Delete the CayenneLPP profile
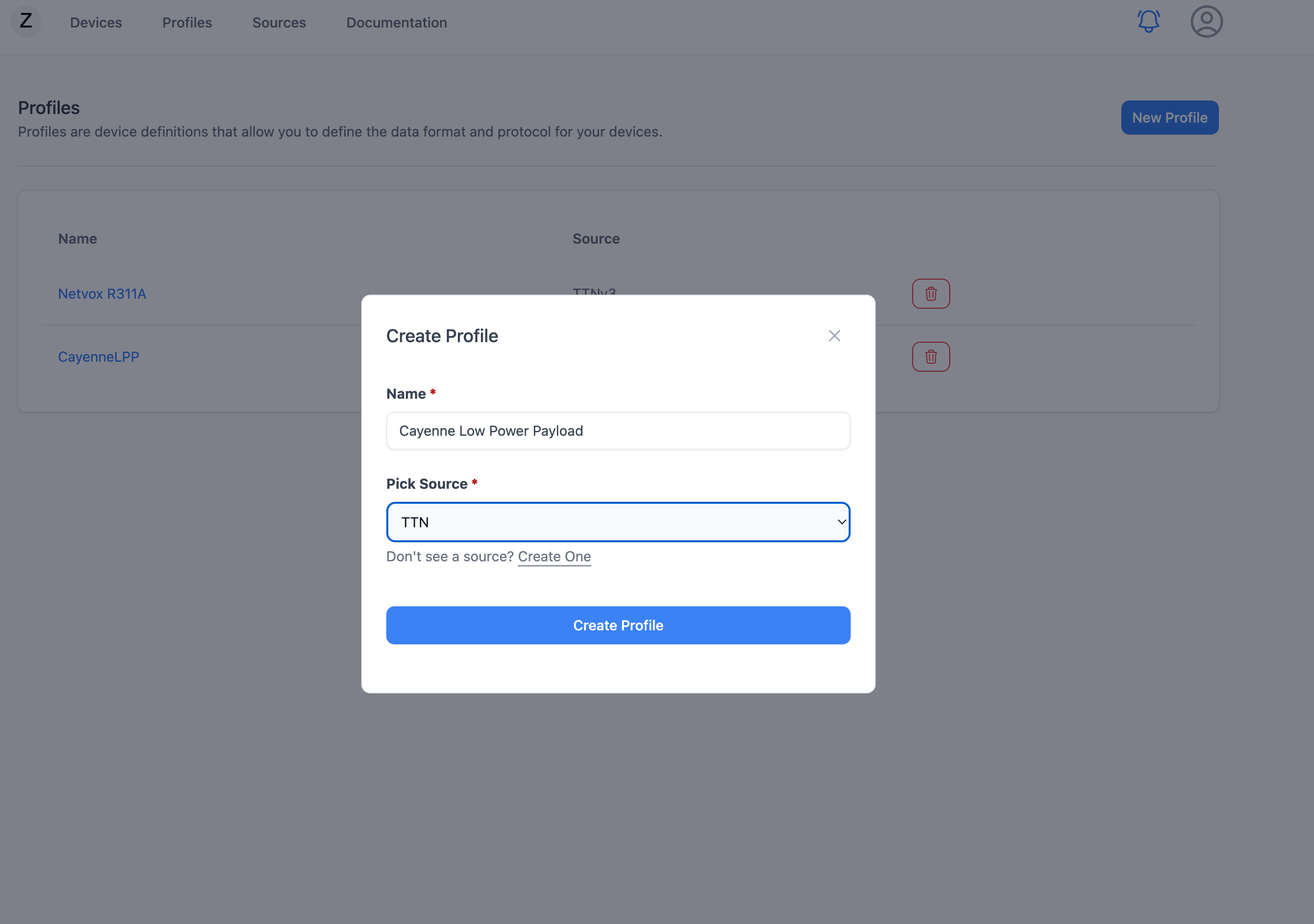Image resolution: width=1314 pixels, height=924 pixels. tap(930, 356)
